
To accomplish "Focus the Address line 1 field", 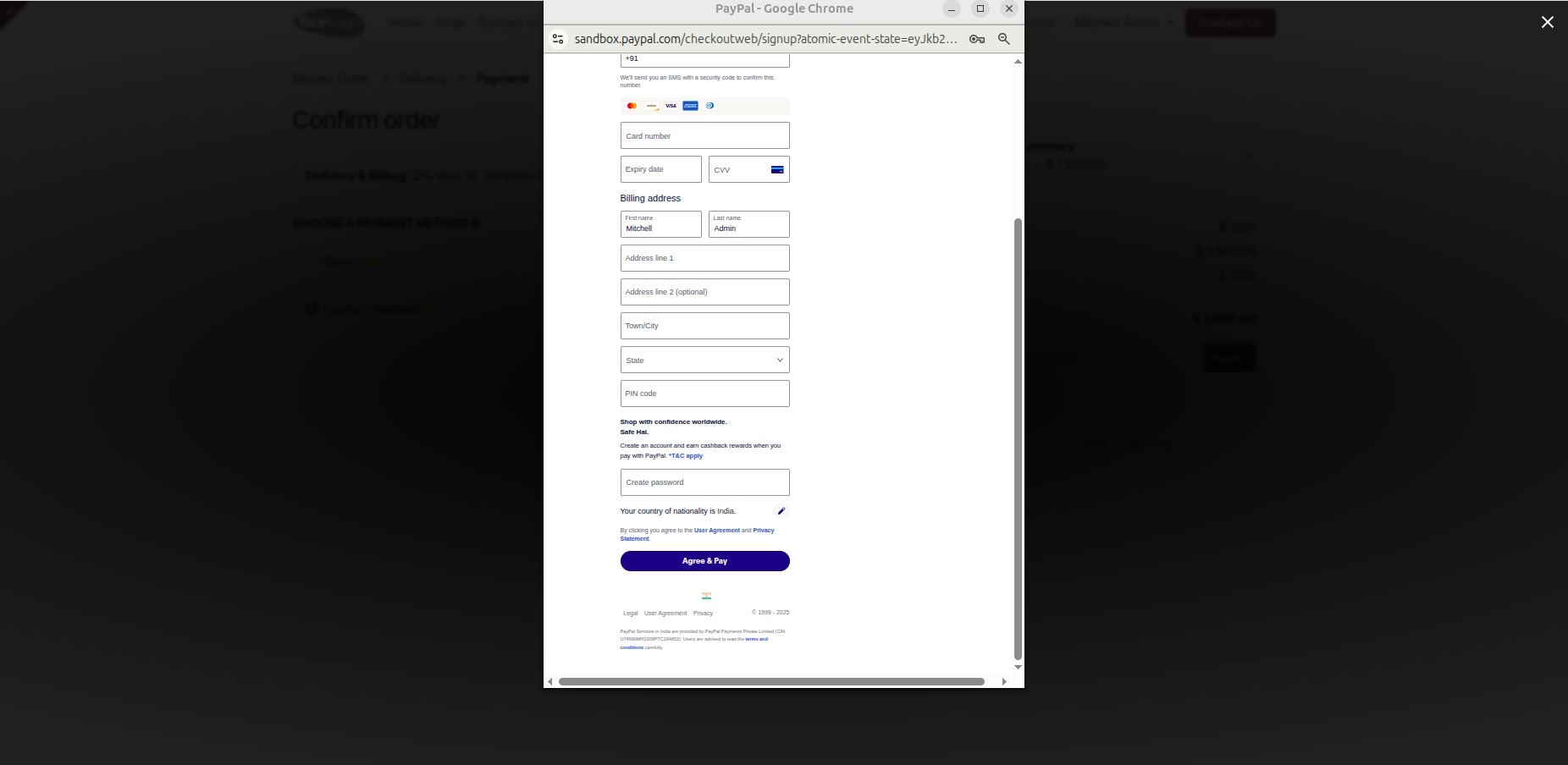I will point(705,258).
